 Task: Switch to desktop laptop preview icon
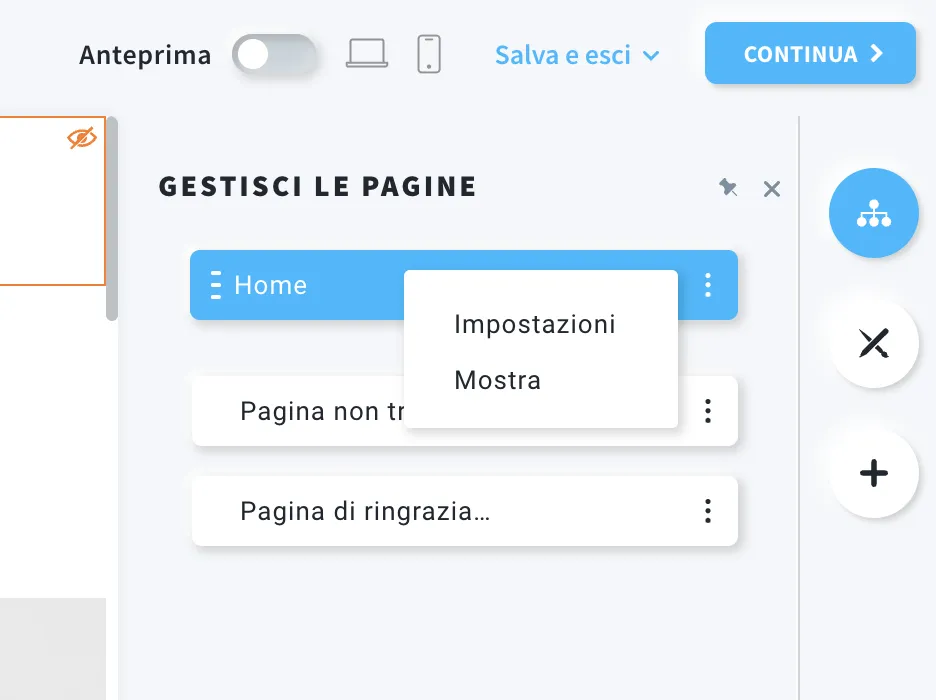367,54
